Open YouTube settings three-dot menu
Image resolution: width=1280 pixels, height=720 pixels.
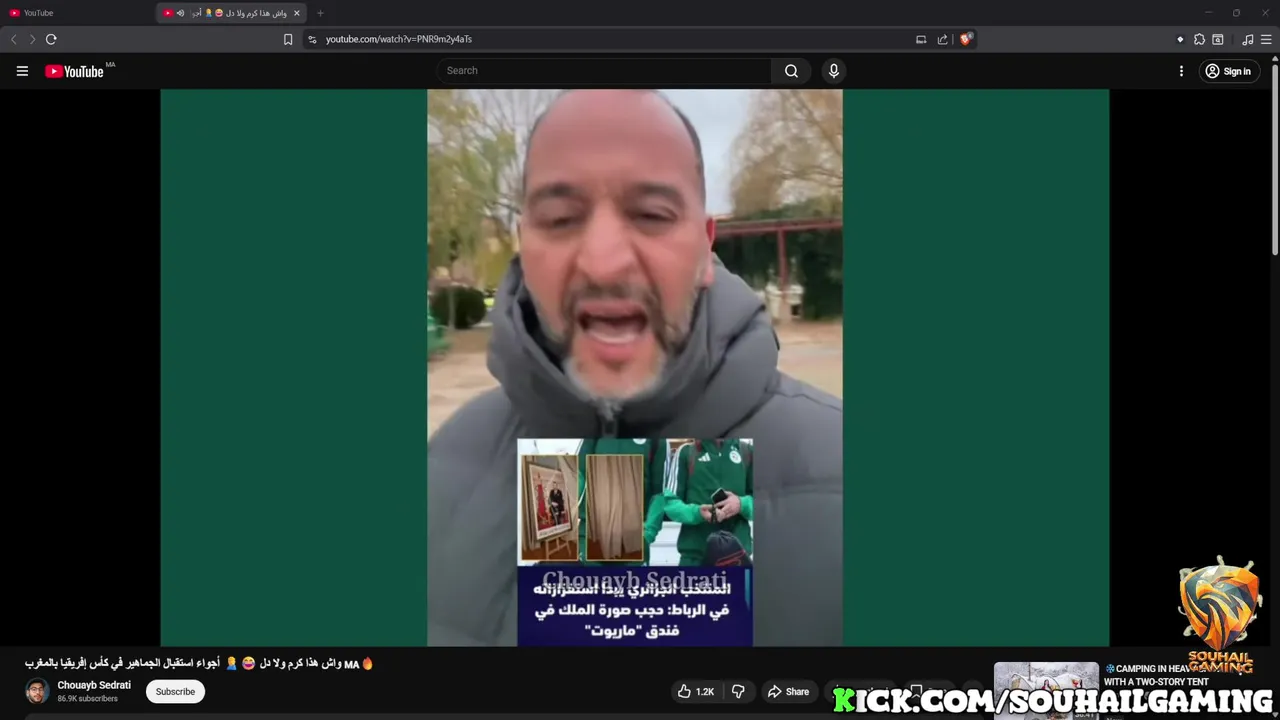coord(1181,71)
